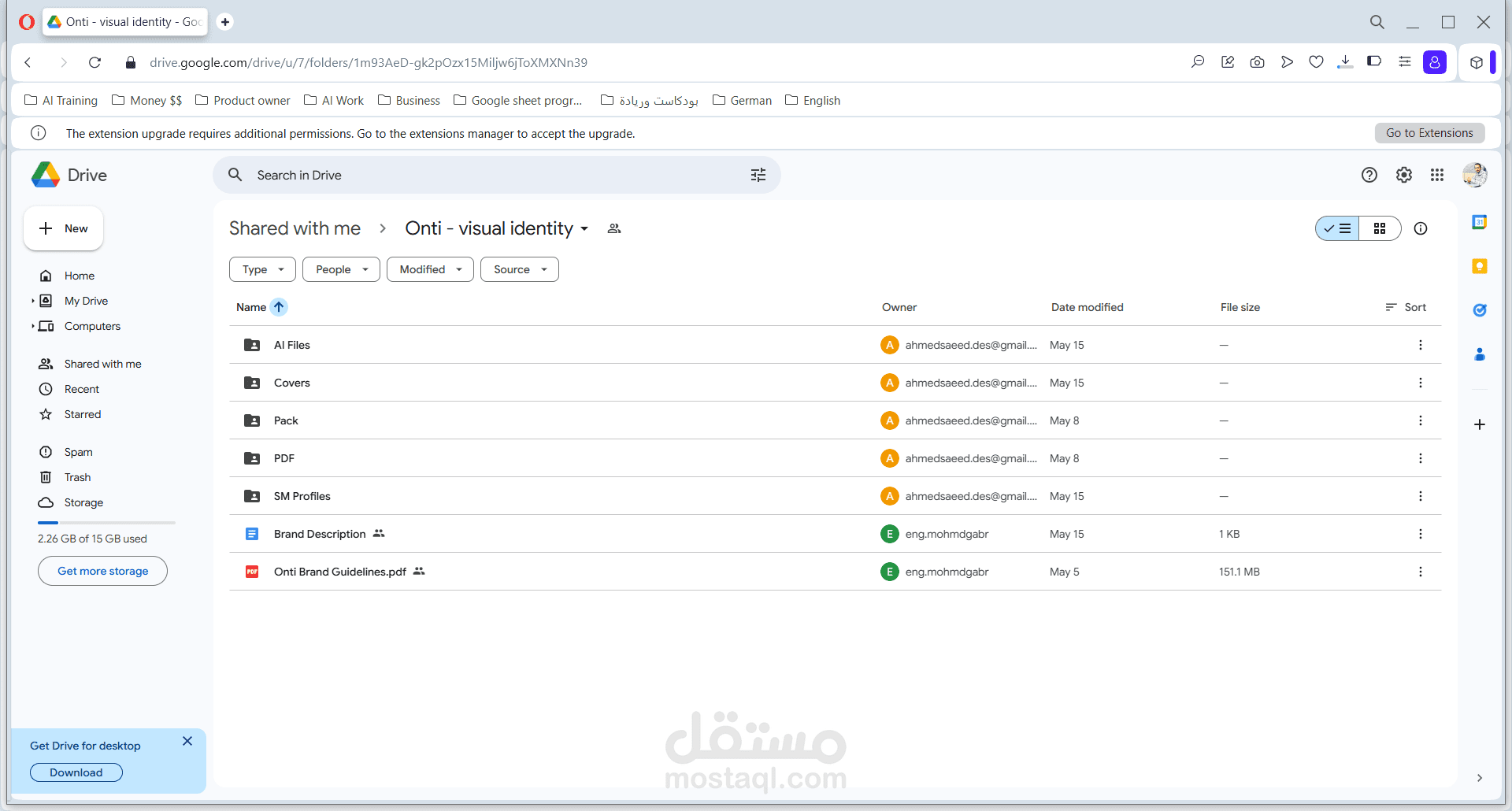Screen dimensions: 1512x811
Task: Switch to grid layout view
Action: [x=1380, y=228]
